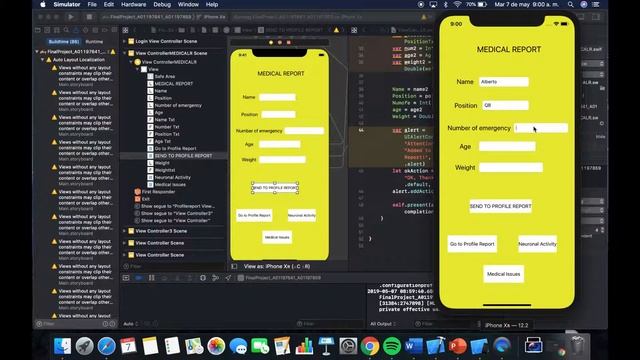Open the Report navigator icon

tap(114, 30)
